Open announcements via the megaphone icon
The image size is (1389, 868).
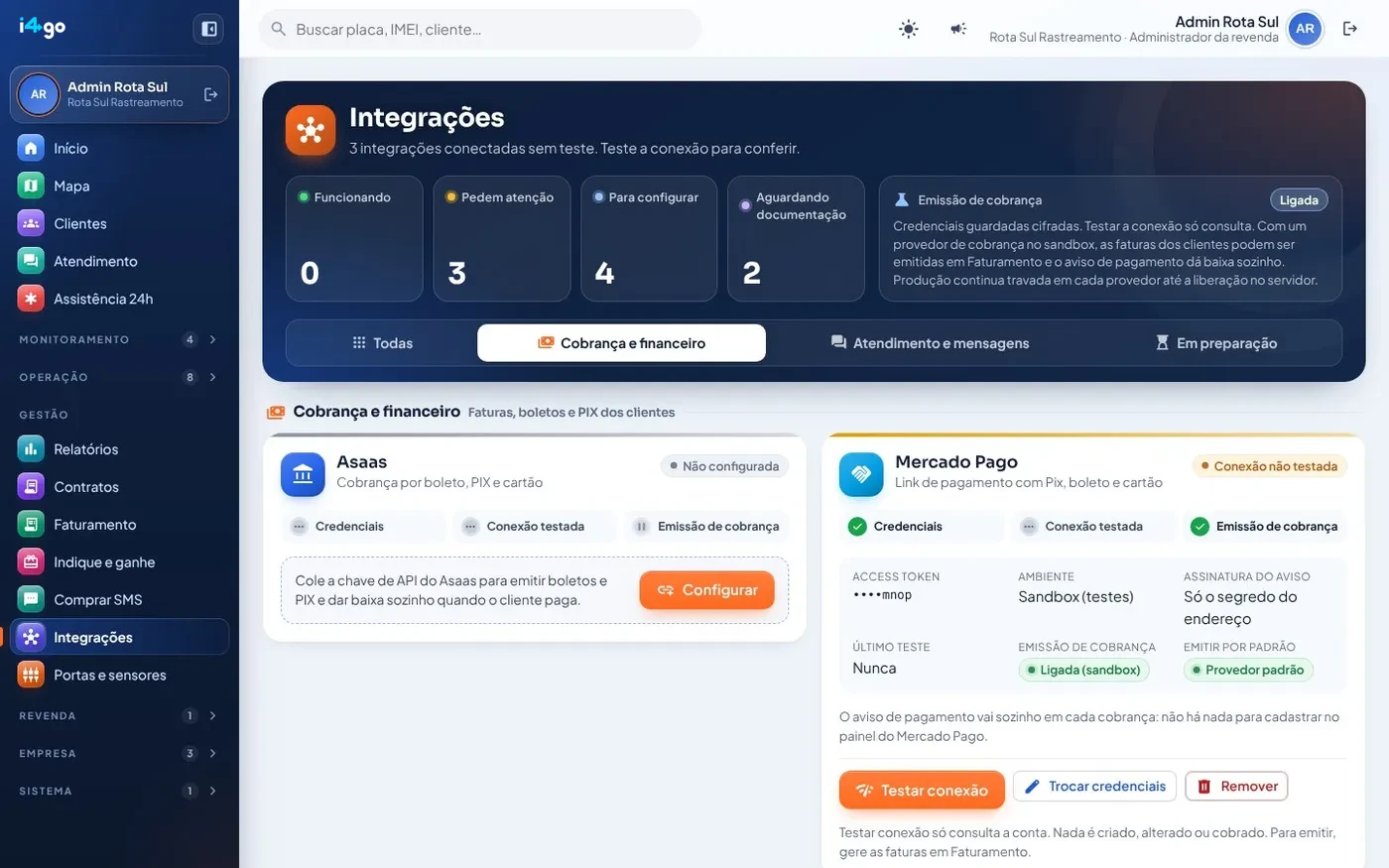(x=957, y=29)
